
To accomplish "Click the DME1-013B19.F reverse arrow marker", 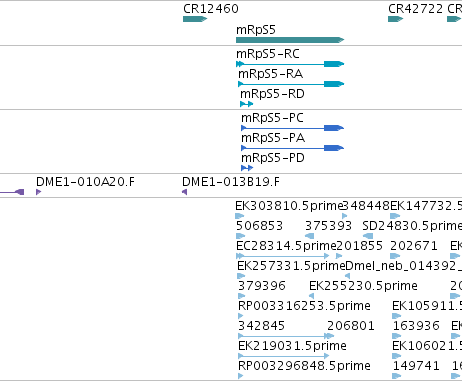I will click(x=185, y=192).
